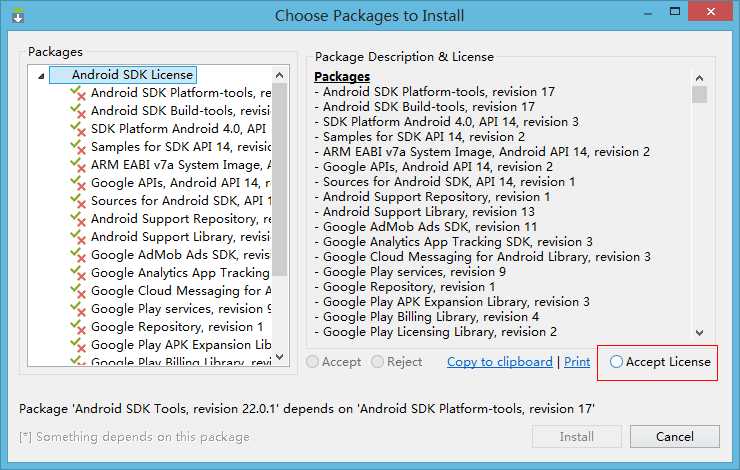
Task: Click license description scroll down arrow
Action: [699, 333]
